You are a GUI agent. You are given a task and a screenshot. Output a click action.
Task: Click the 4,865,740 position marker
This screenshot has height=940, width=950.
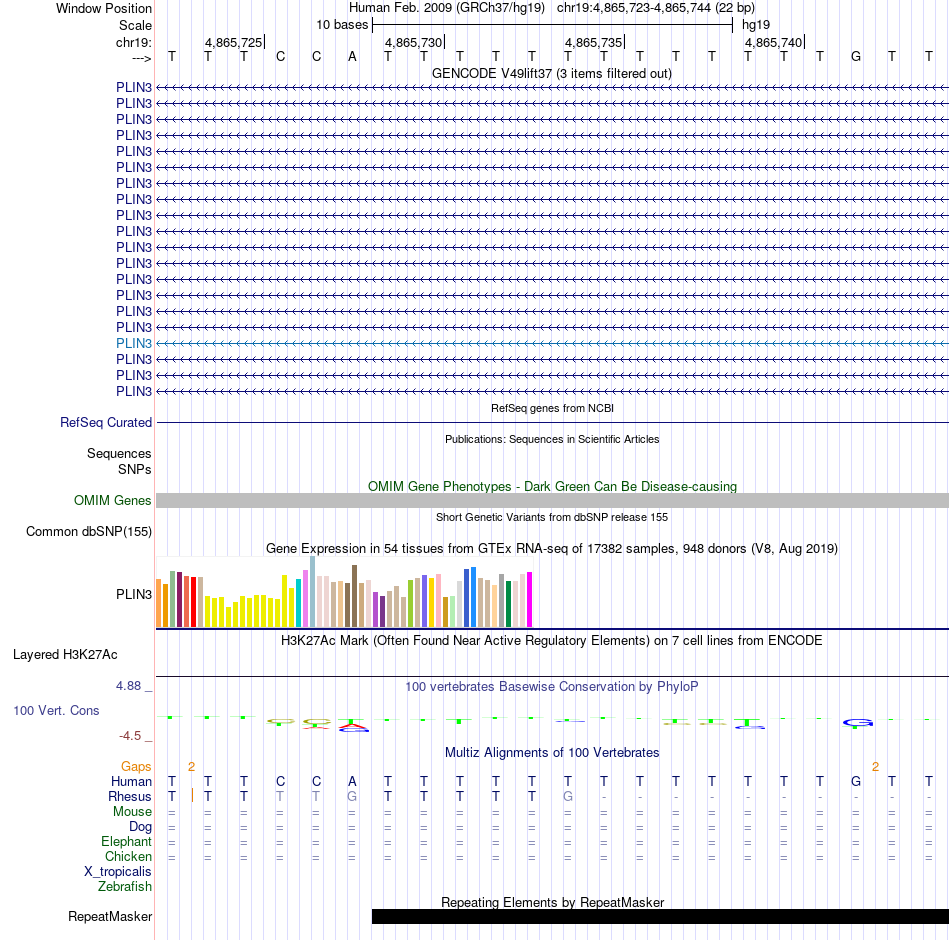click(774, 42)
